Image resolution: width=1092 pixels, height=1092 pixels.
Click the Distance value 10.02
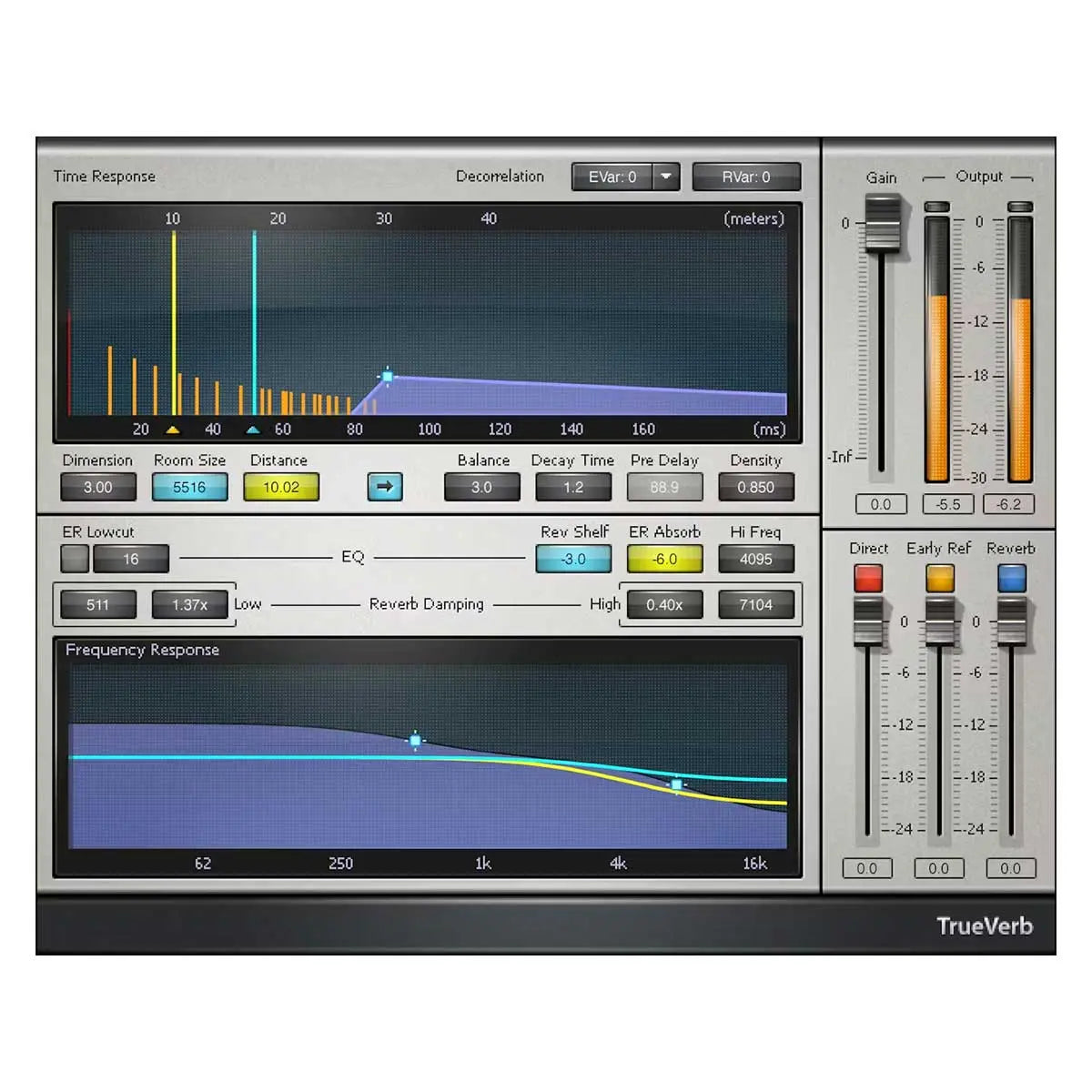281,487
